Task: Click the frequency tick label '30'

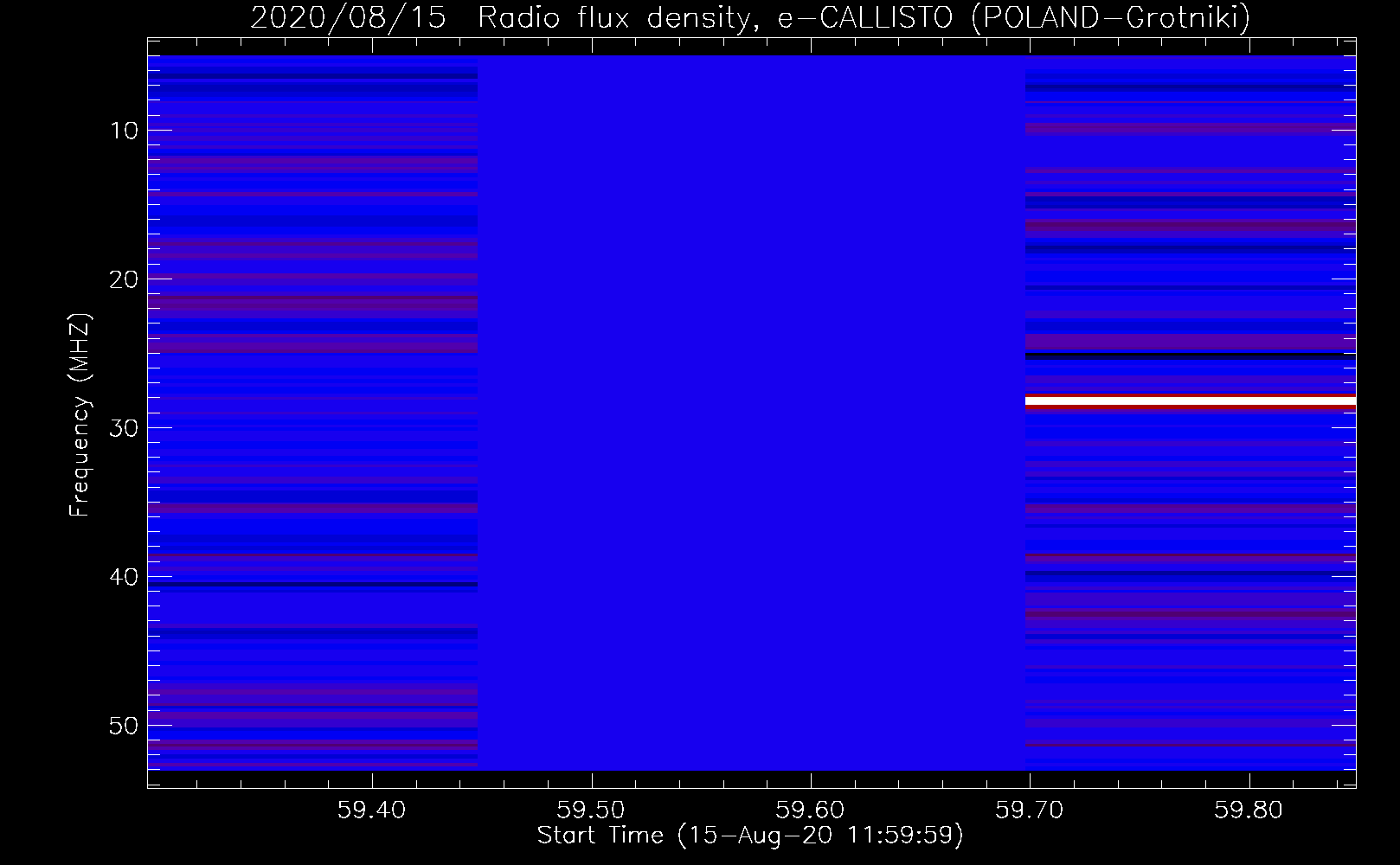Action: (125, 428)
